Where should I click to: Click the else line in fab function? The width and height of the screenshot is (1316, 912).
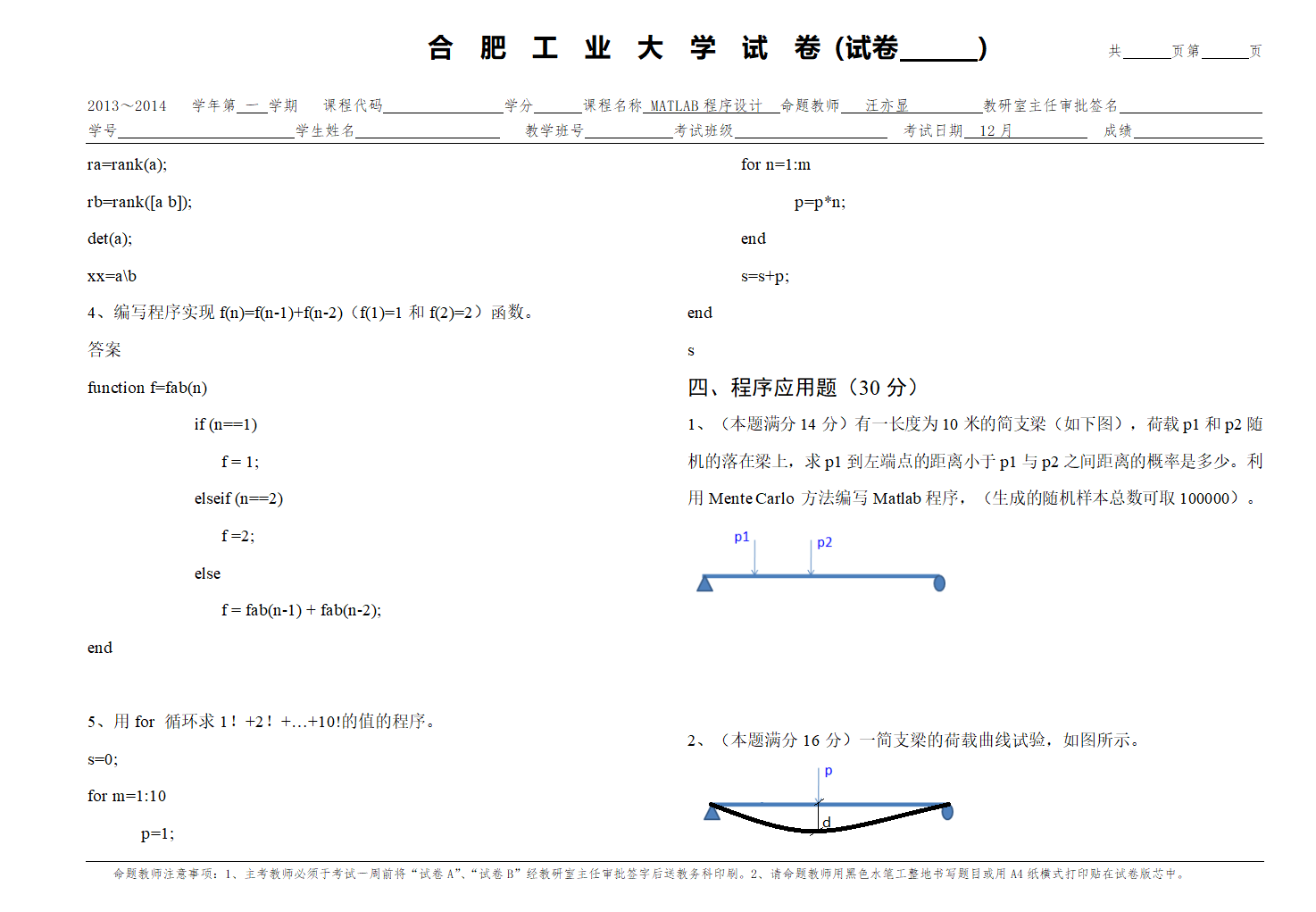207,573
